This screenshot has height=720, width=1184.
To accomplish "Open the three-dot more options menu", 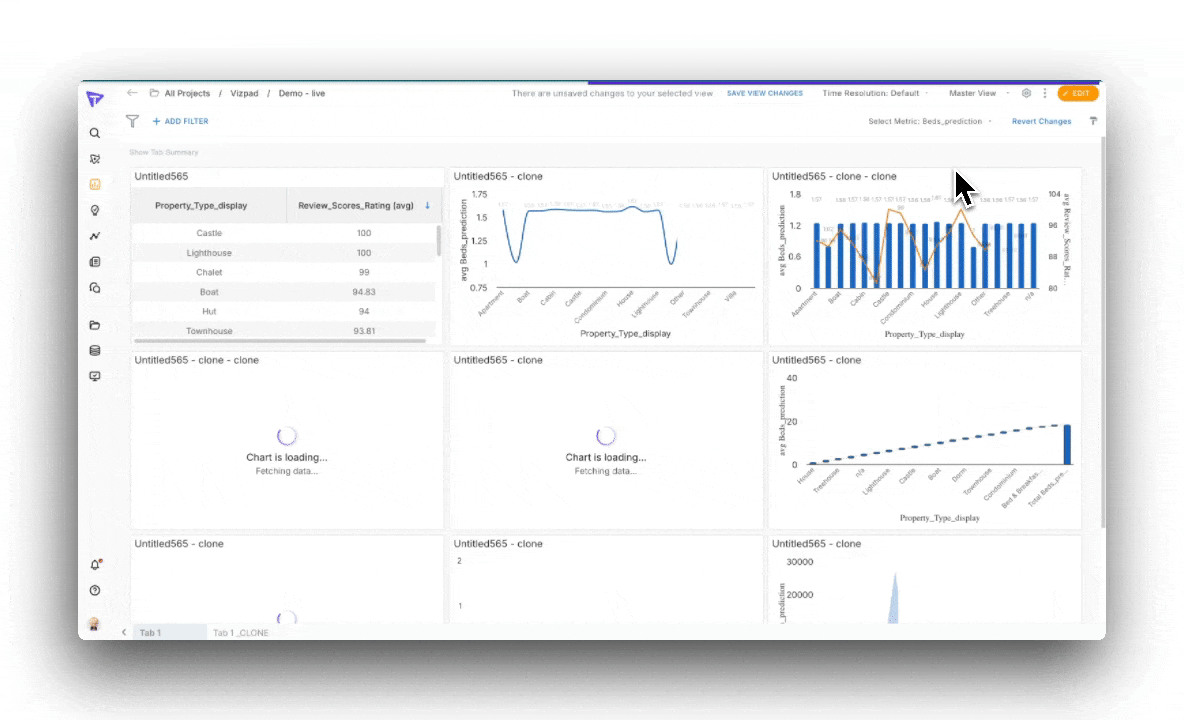I will pos(1045,93).
